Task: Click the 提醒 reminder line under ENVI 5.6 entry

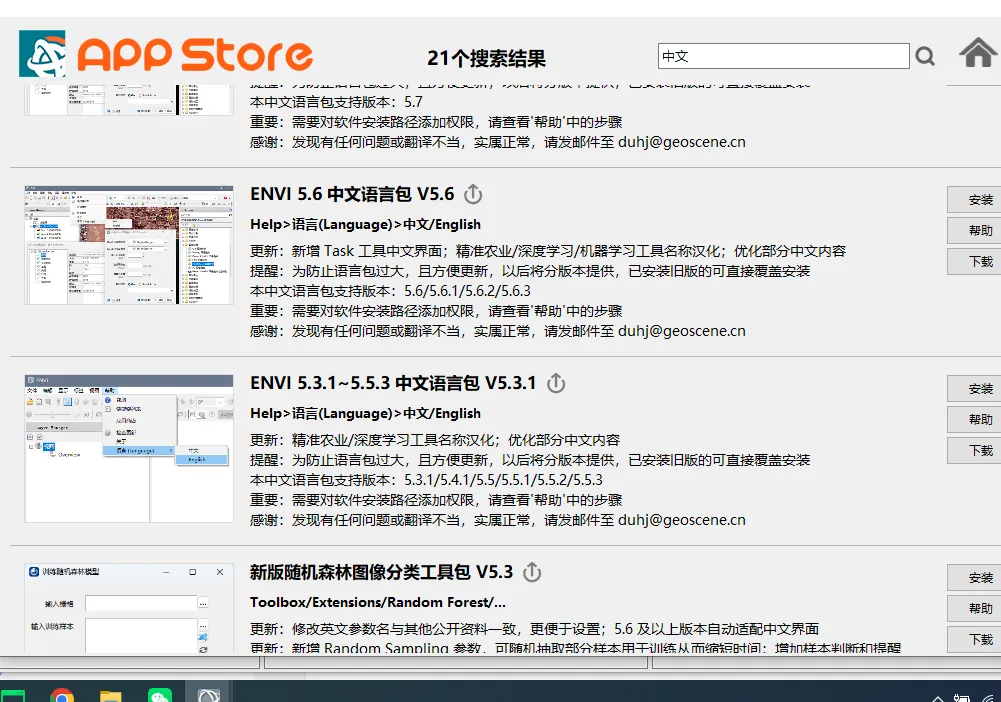Action: [530, 271]
